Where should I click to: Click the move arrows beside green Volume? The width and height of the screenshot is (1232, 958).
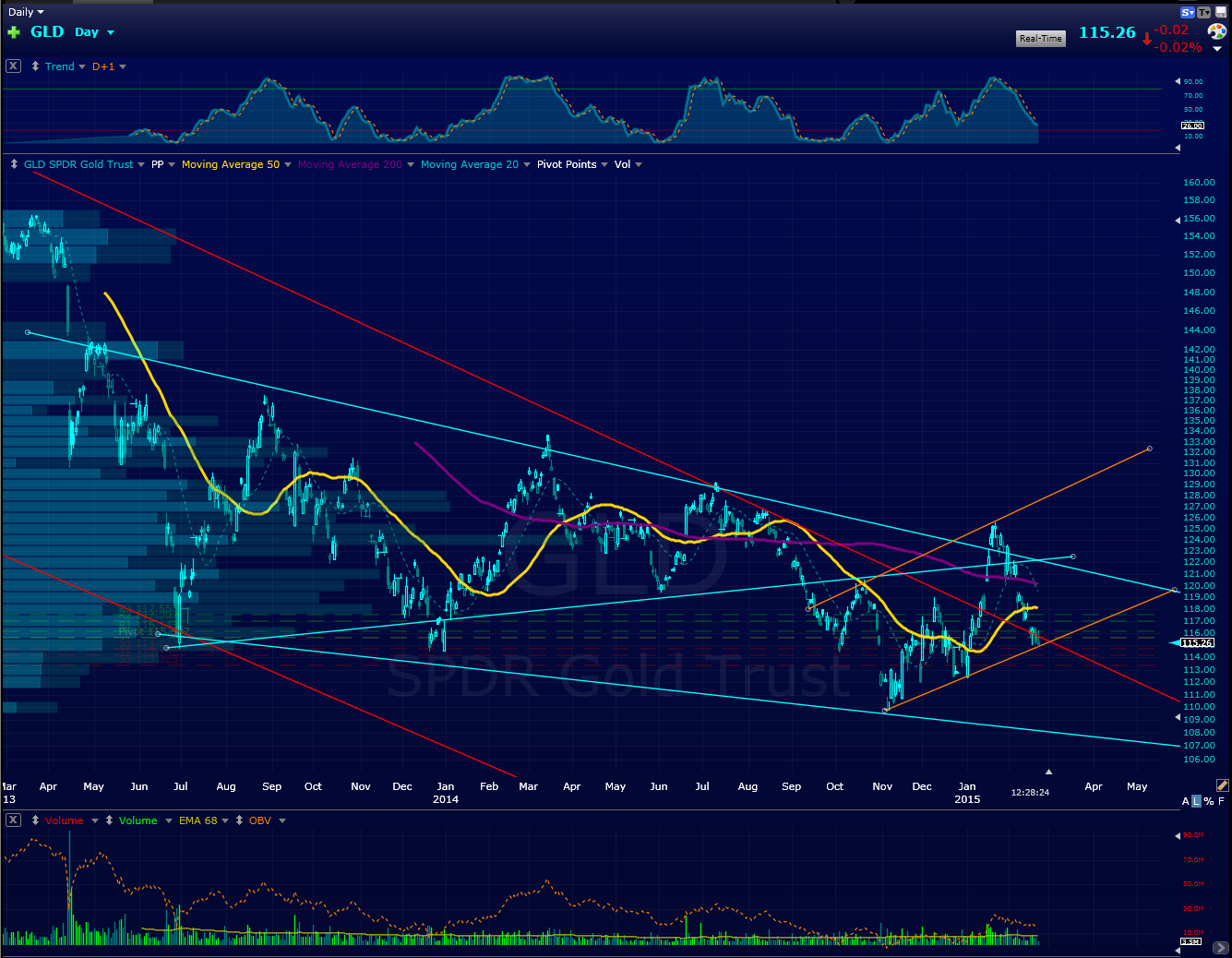pos(109,820)
